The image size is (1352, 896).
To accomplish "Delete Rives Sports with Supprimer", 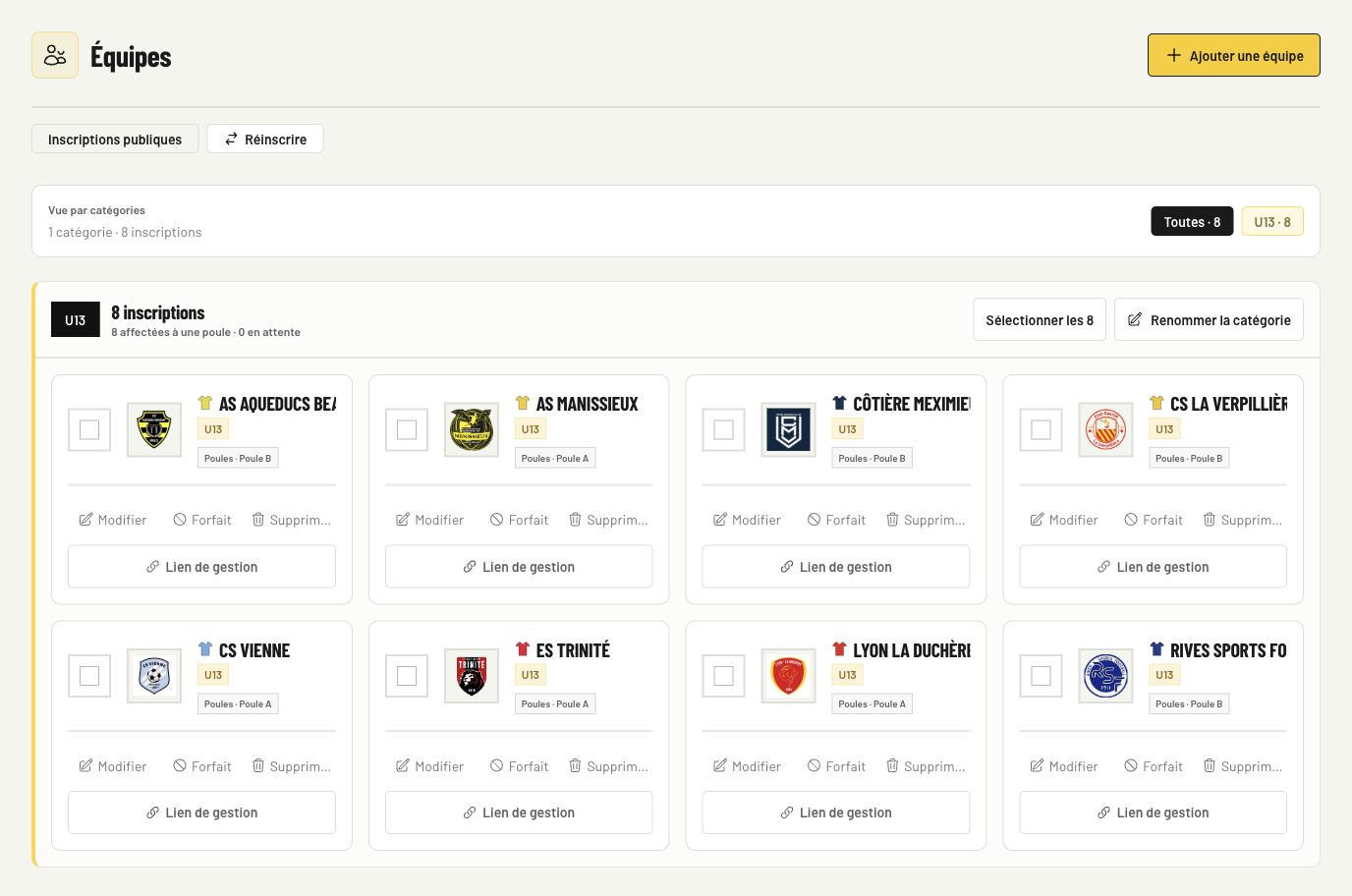I will pyautogui.click(x=1243, y=766).
